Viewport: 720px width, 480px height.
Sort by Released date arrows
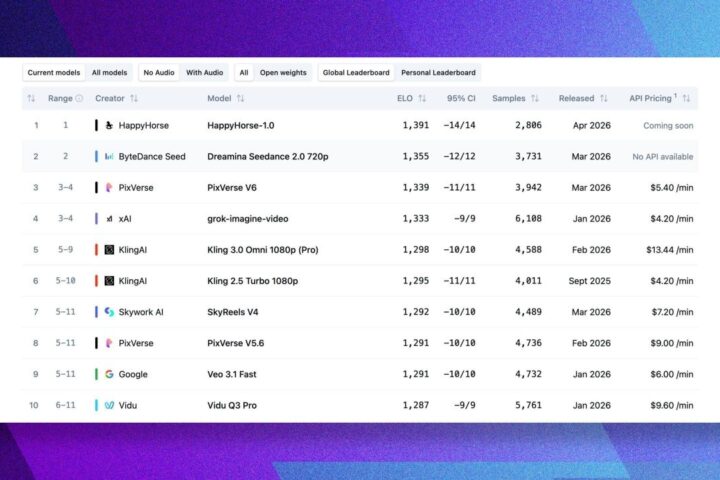pos(603,98)
